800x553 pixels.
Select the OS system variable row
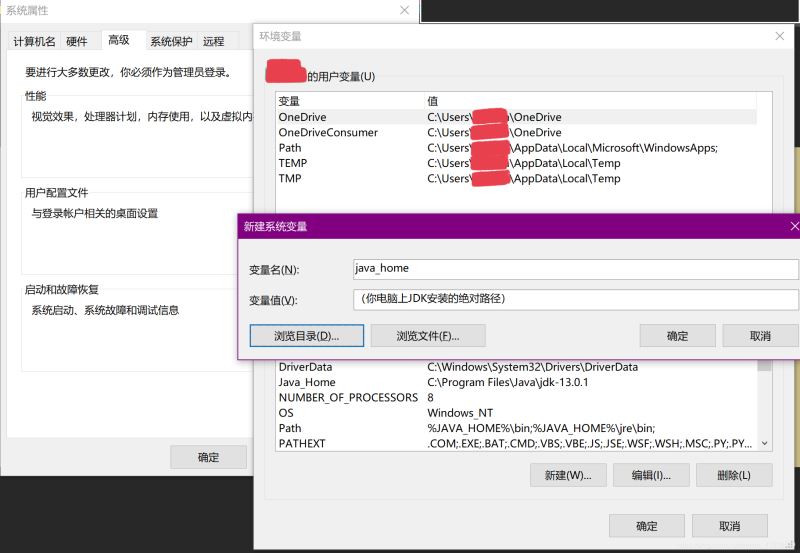516,413
